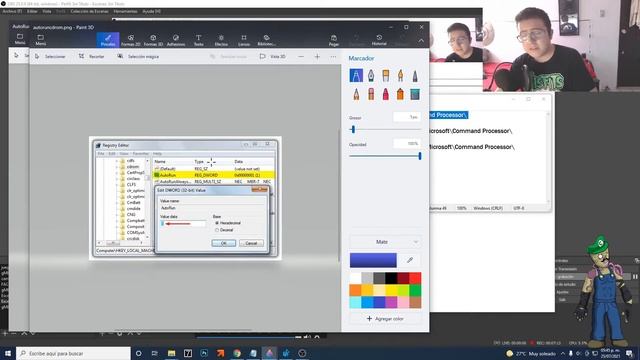Screen dimensions: 640x360
Task: Open the three-dot more options menu
Action: (x=333, y=56)
